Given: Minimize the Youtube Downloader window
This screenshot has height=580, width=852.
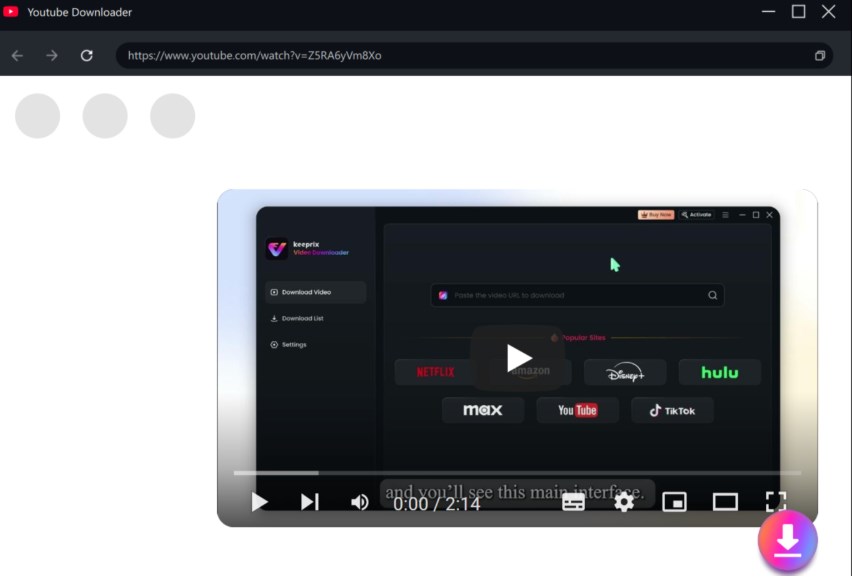Looking at the screenshot, I should click(768, 11).
